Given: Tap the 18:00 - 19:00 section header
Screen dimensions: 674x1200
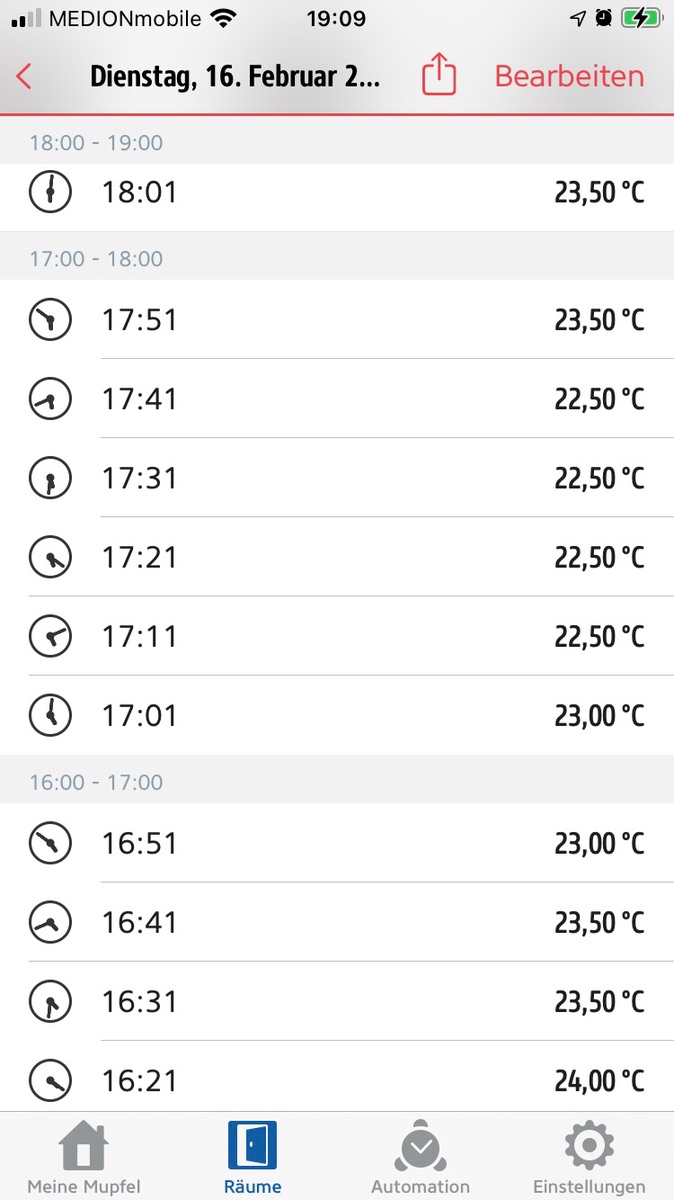Looking at the screenshot, I should 96,143.
